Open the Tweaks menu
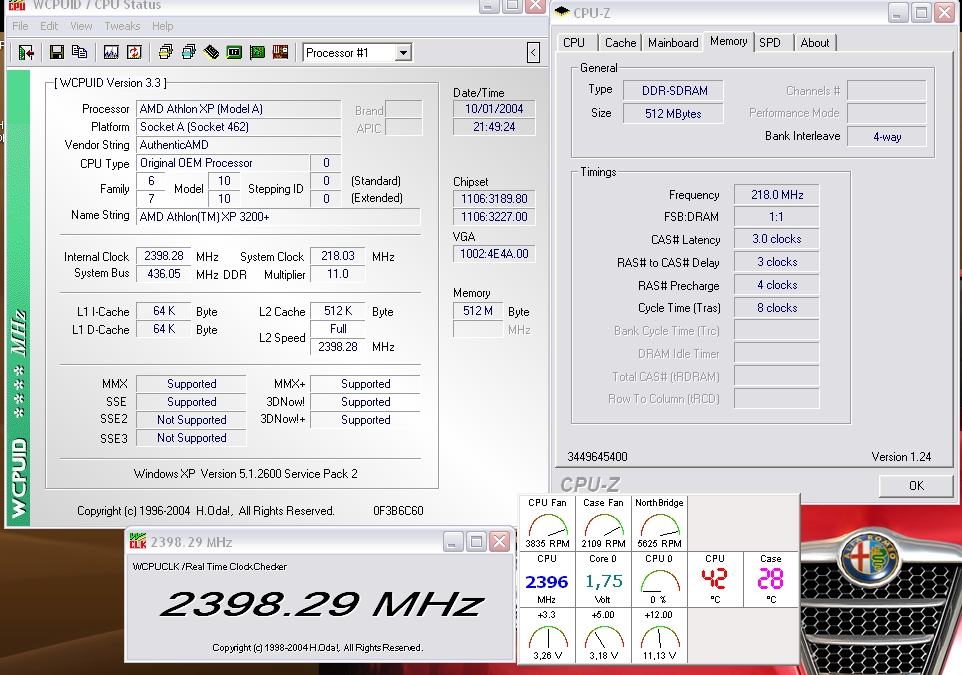The width and height of the screenshot is (962, 675). point(121,26)
